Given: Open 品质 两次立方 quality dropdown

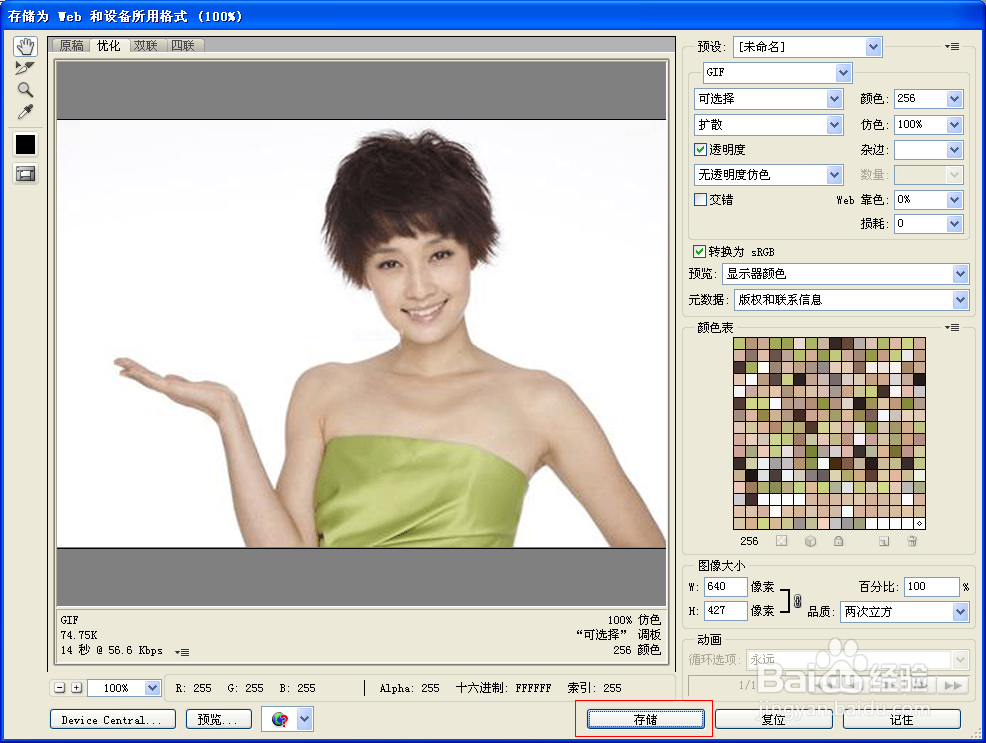Looking at the screenshot, I should (904, 612).
